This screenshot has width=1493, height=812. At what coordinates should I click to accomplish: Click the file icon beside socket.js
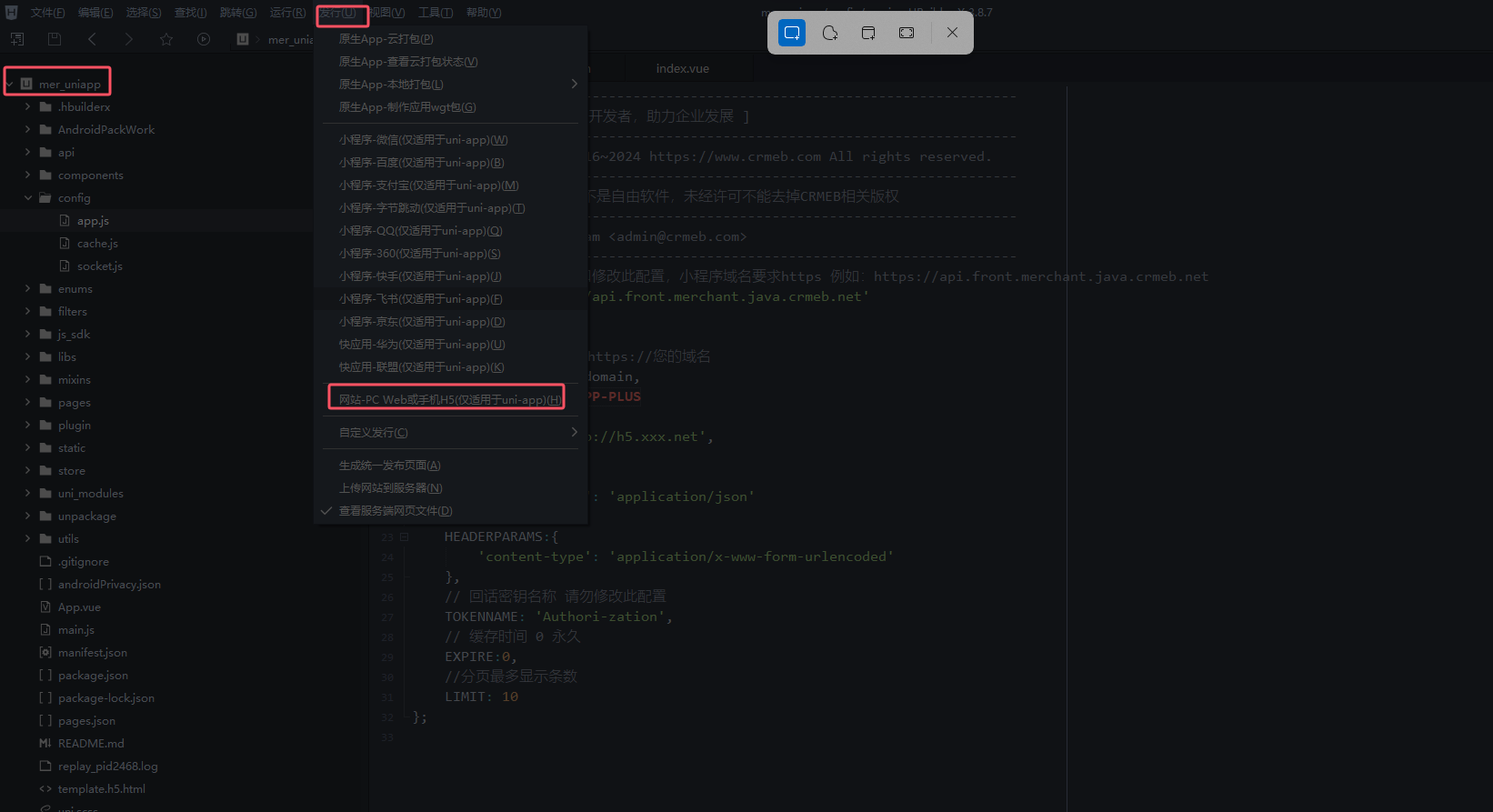click(65, 266)
